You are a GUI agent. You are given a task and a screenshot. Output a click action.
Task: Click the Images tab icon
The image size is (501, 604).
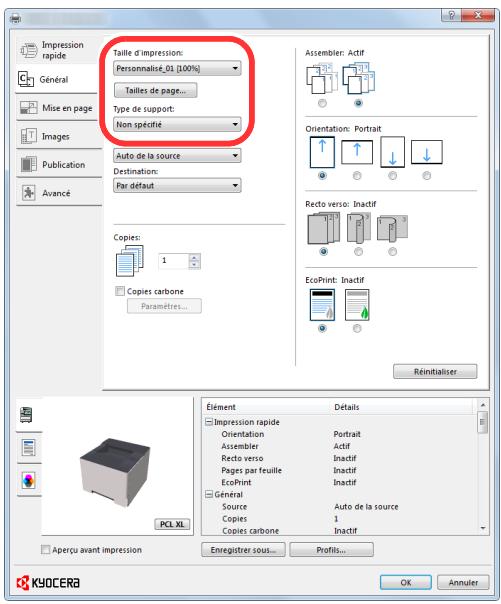[28, 136]
